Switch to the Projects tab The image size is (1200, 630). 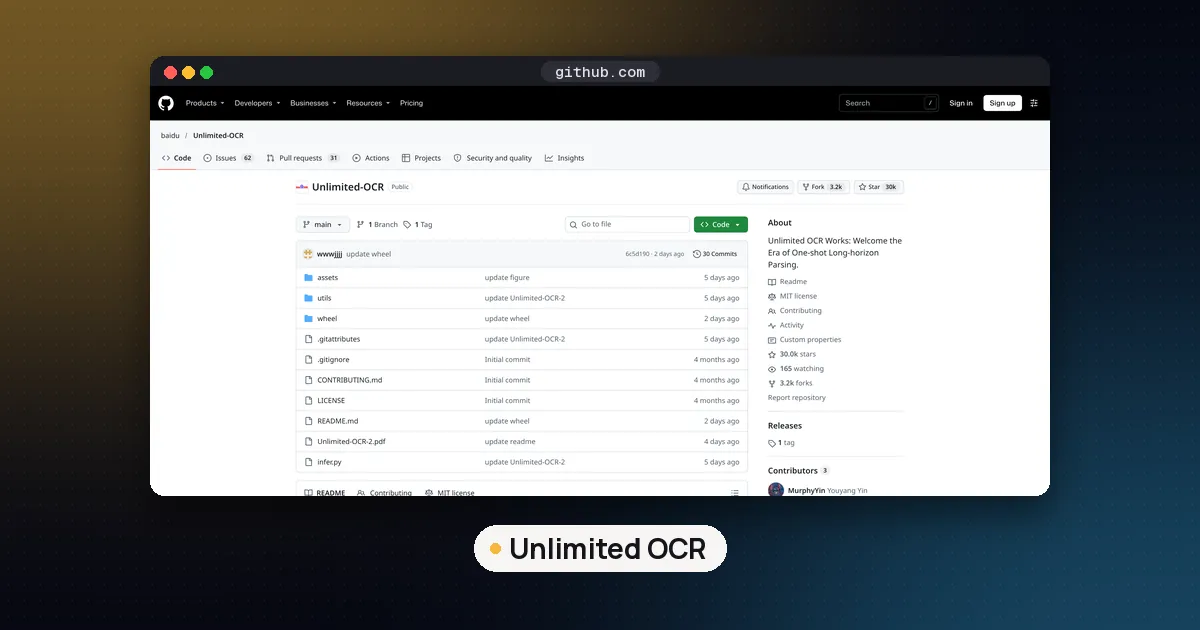pos(421,158)
